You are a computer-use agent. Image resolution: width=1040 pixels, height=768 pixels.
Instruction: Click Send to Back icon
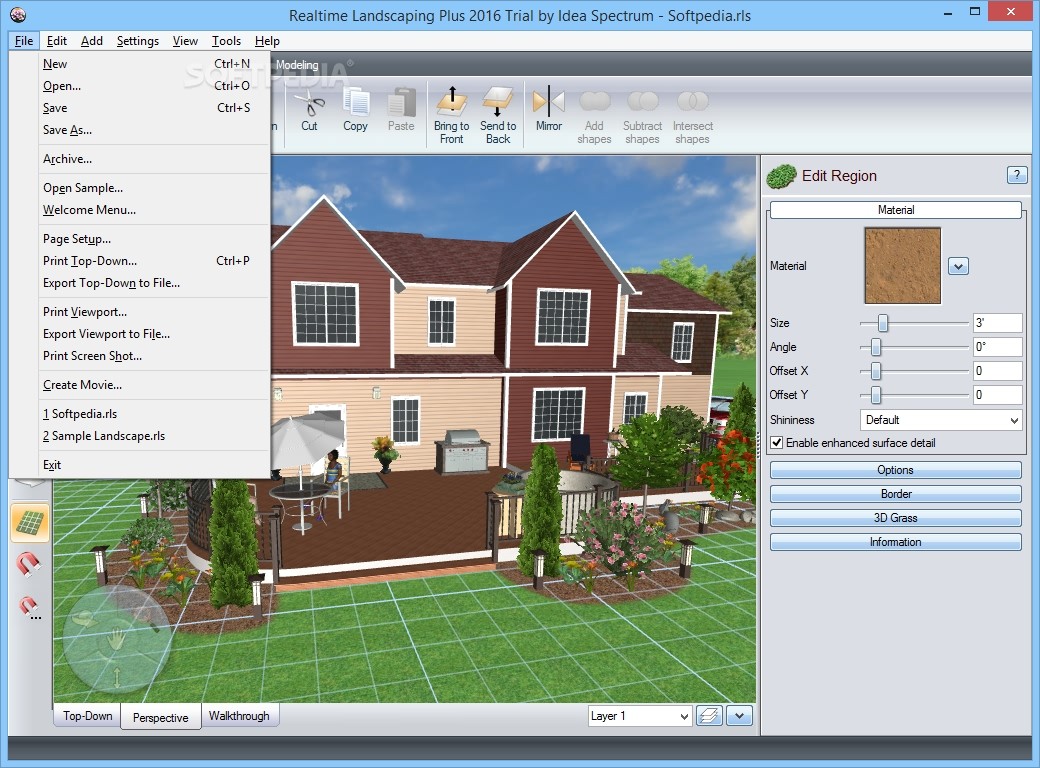[x=498, y=101]
